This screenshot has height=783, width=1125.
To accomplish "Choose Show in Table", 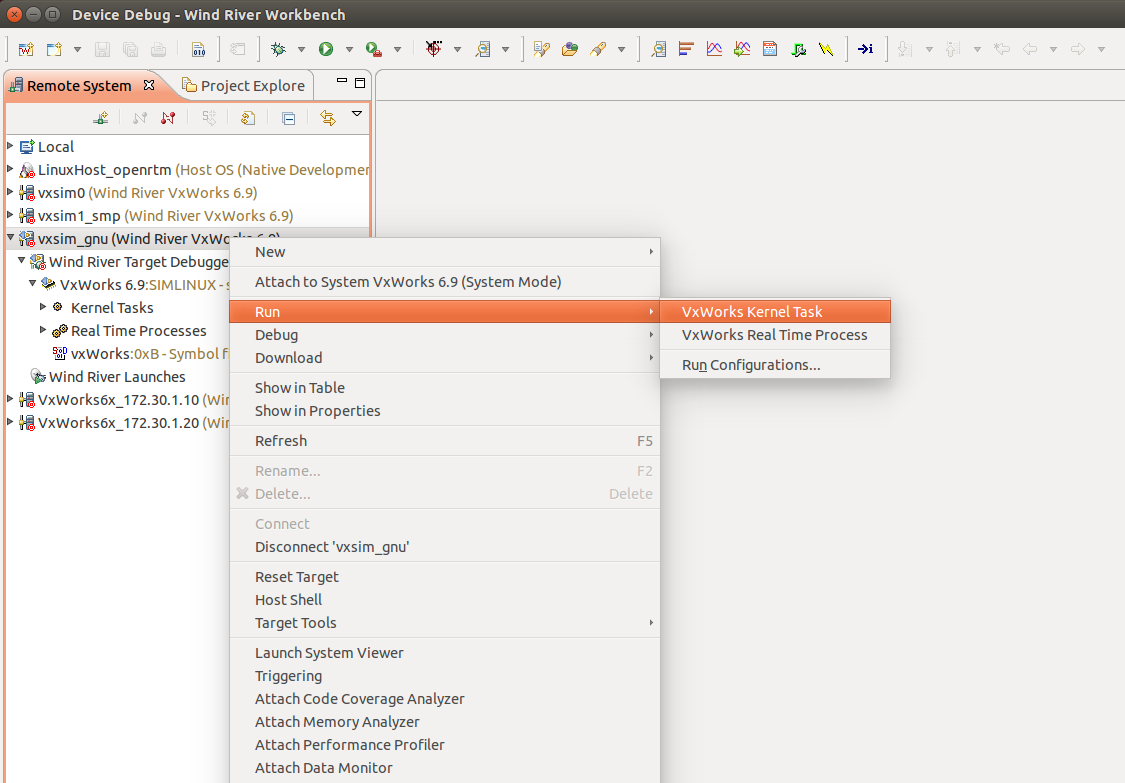I will coord(445,388).
